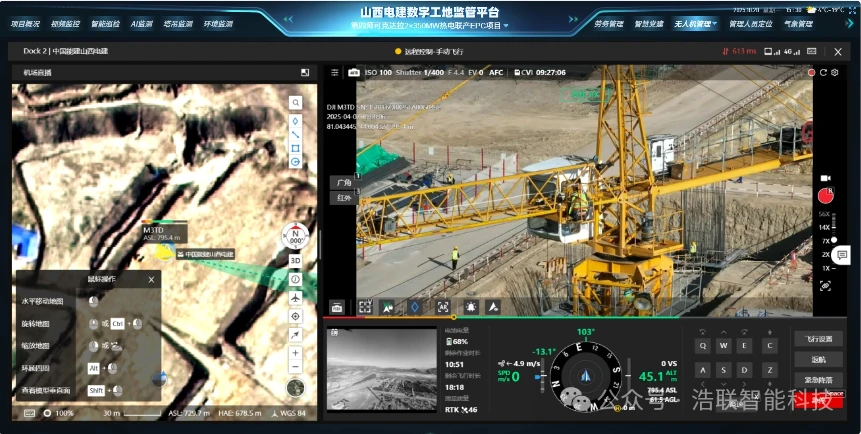The width and height of the screenshot is (861, 434).
Task: Start recording with the red record button
Action: pos(825,196)
